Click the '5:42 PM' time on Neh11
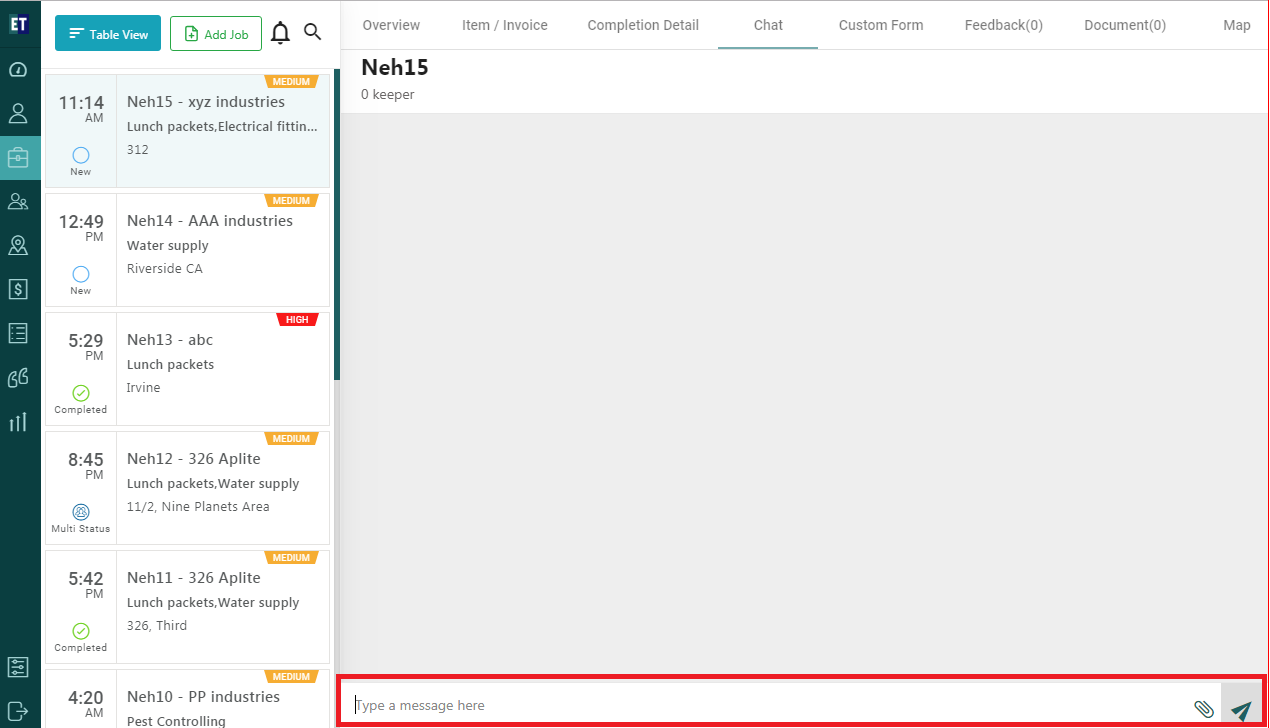 (85, 585)
